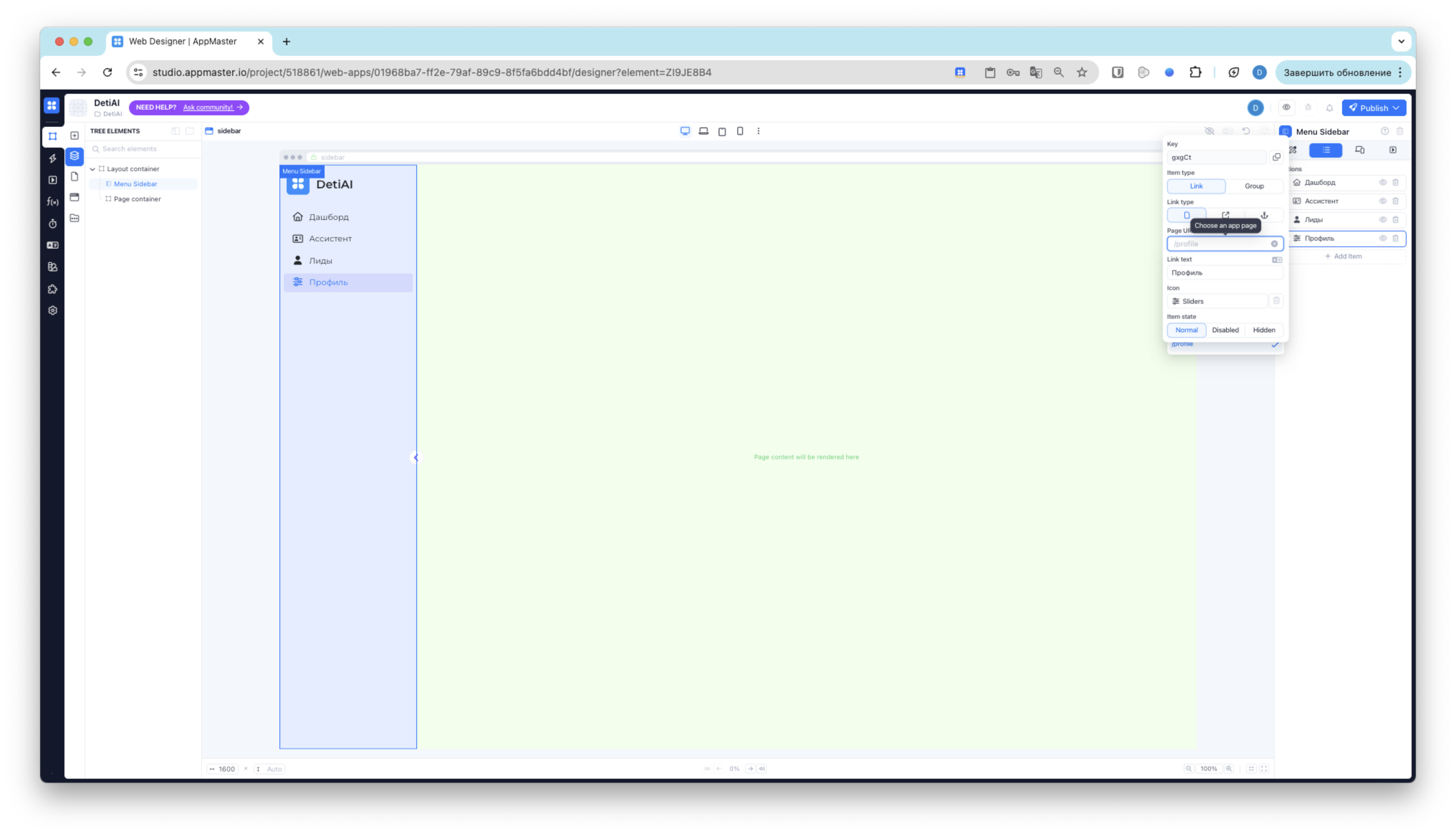Switch to laptop viewport icon
Screen dimensions: 1456x836
pyautogui.click(x=703, y=131)
